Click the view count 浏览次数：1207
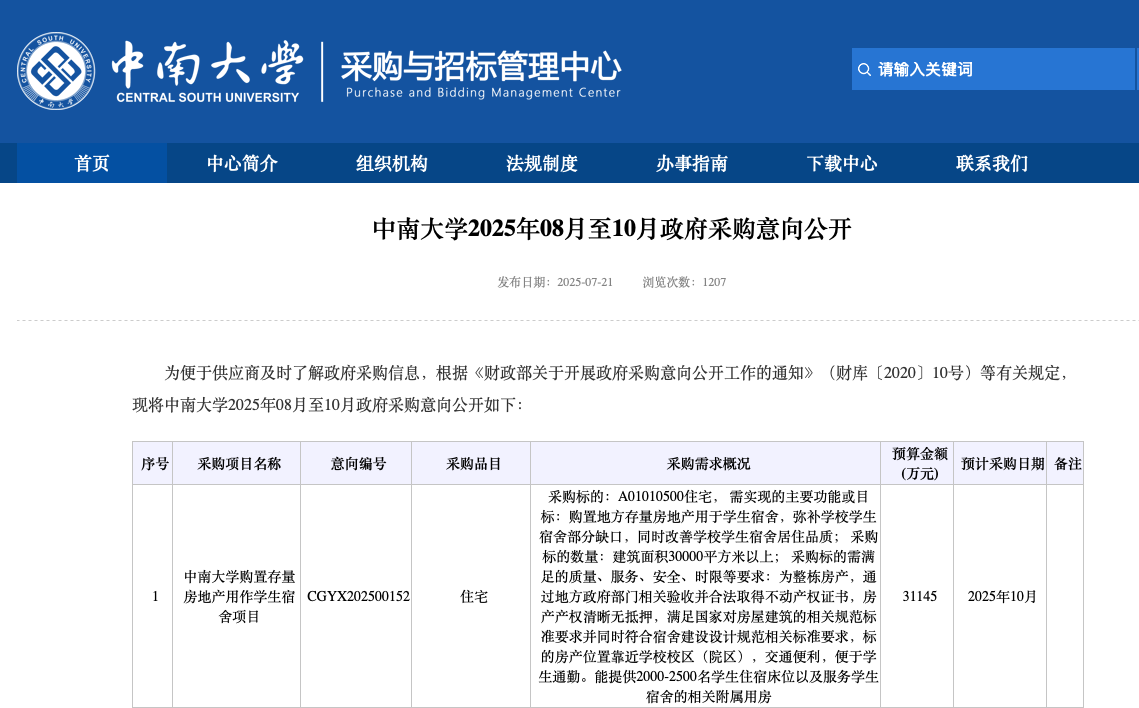 pos(684,282)
